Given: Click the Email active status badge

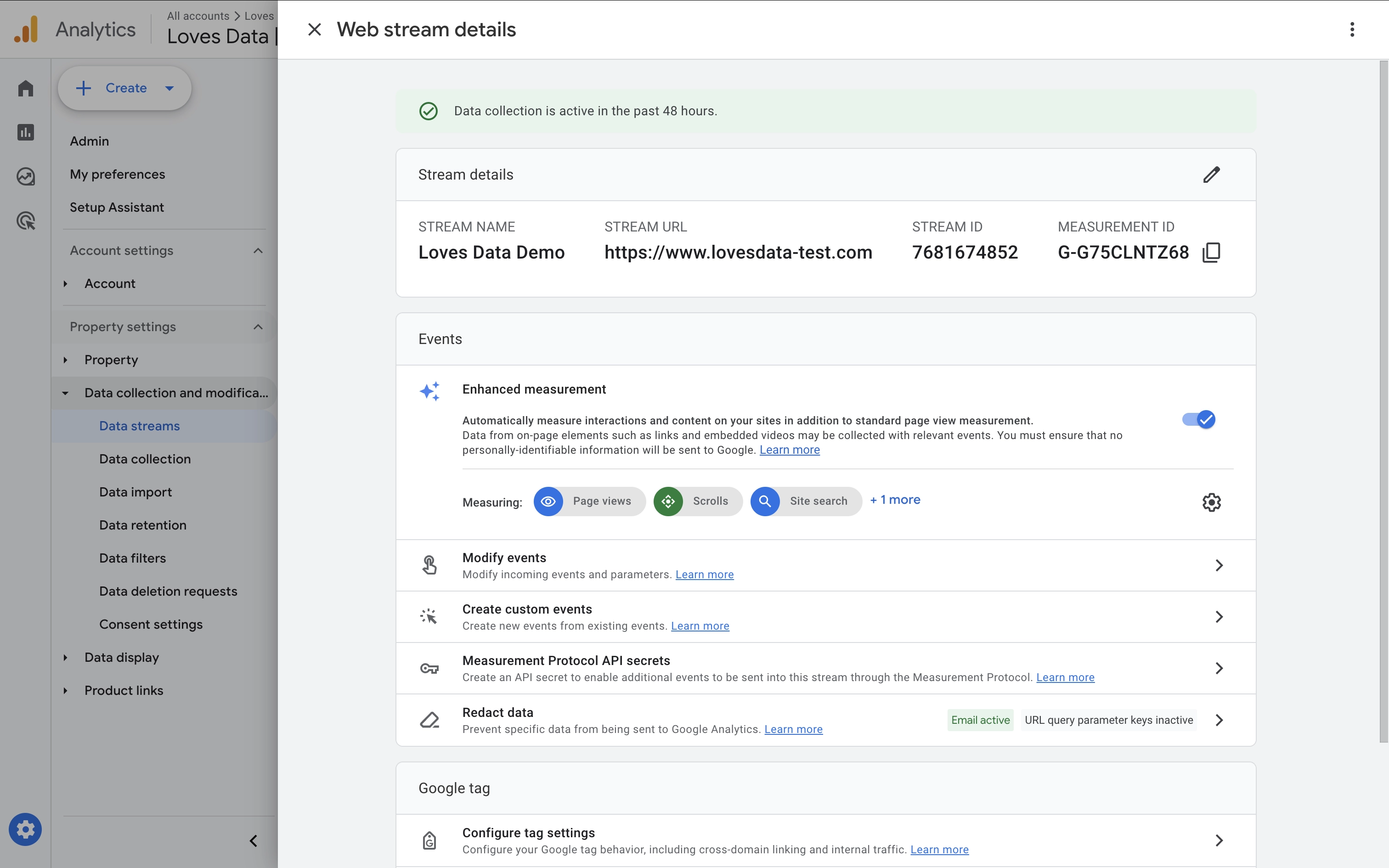Looking at the screenshot, I should pyautogui.click(x=980, y=720).
